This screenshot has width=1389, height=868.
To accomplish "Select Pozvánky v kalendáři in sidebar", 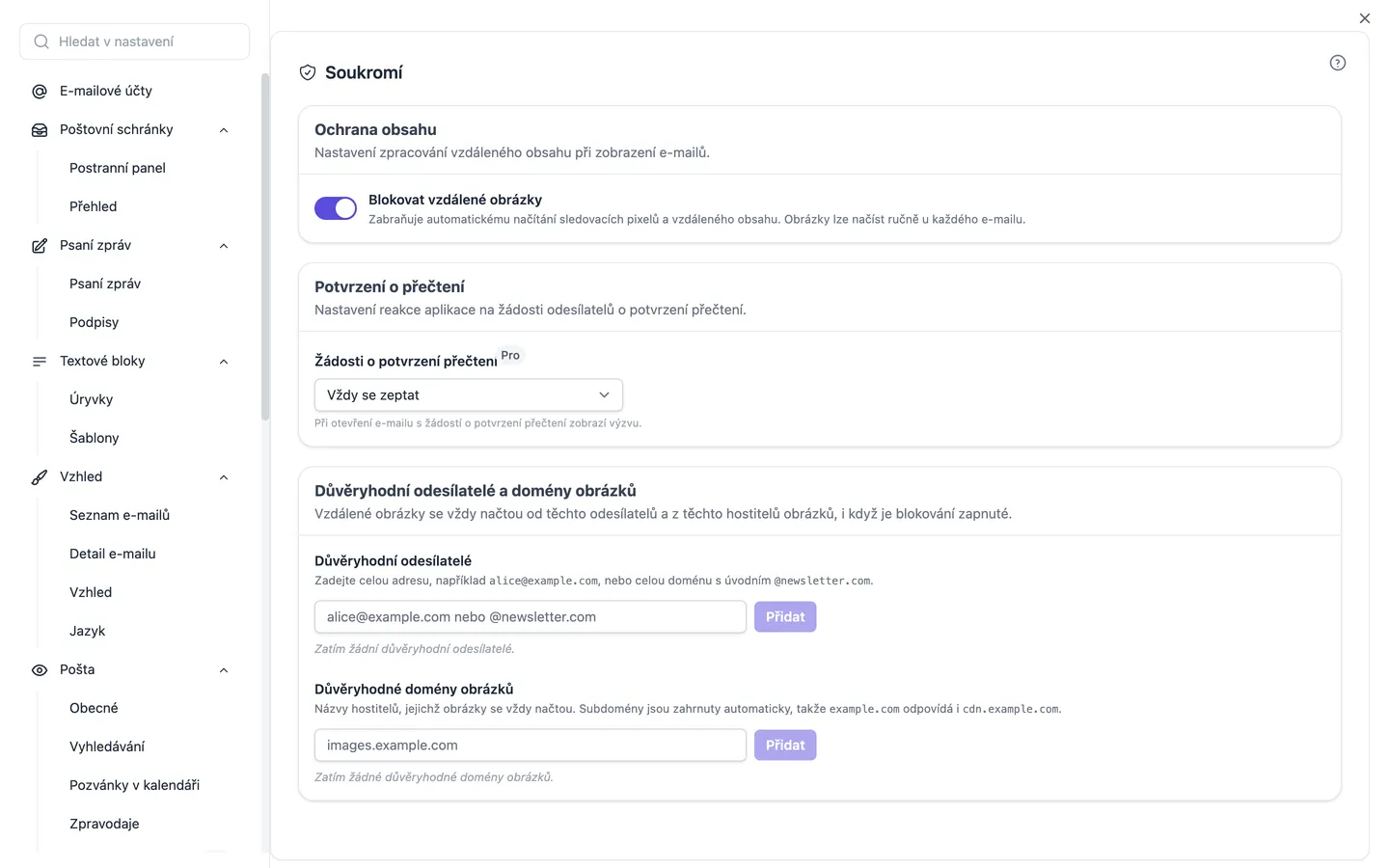I will [x=134, y=785].
